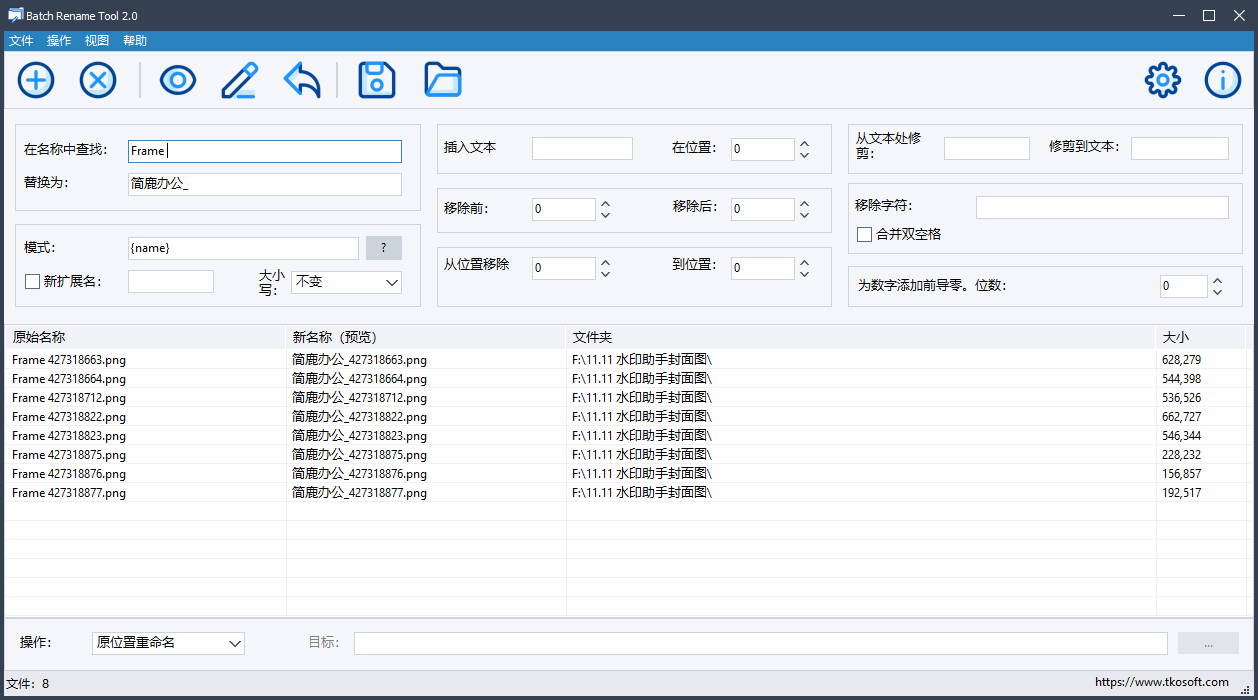
Task: Sort by the 原始名称 column header
Action: coord(146,337)
